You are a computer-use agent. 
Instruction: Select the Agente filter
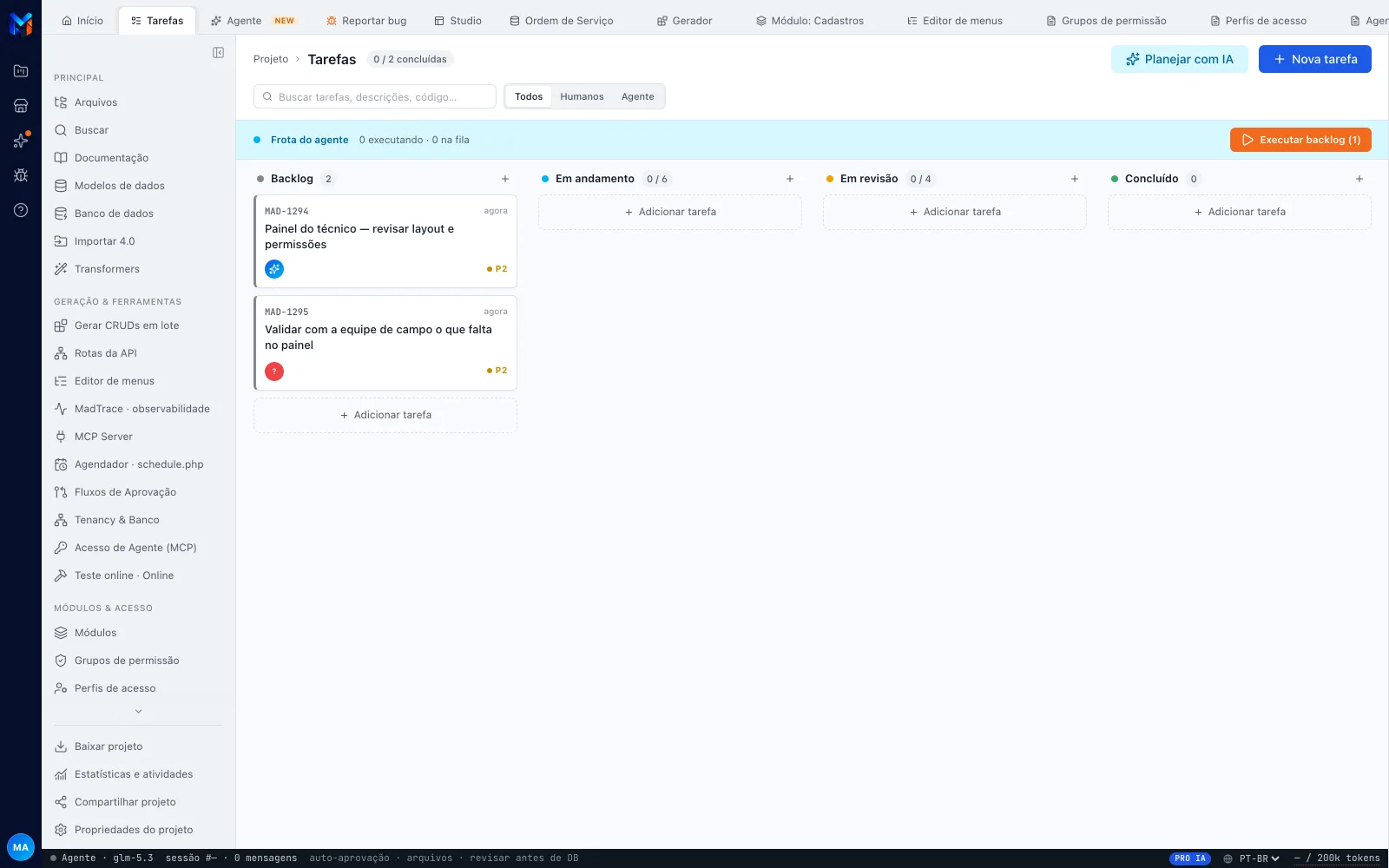tap(637, 96)
